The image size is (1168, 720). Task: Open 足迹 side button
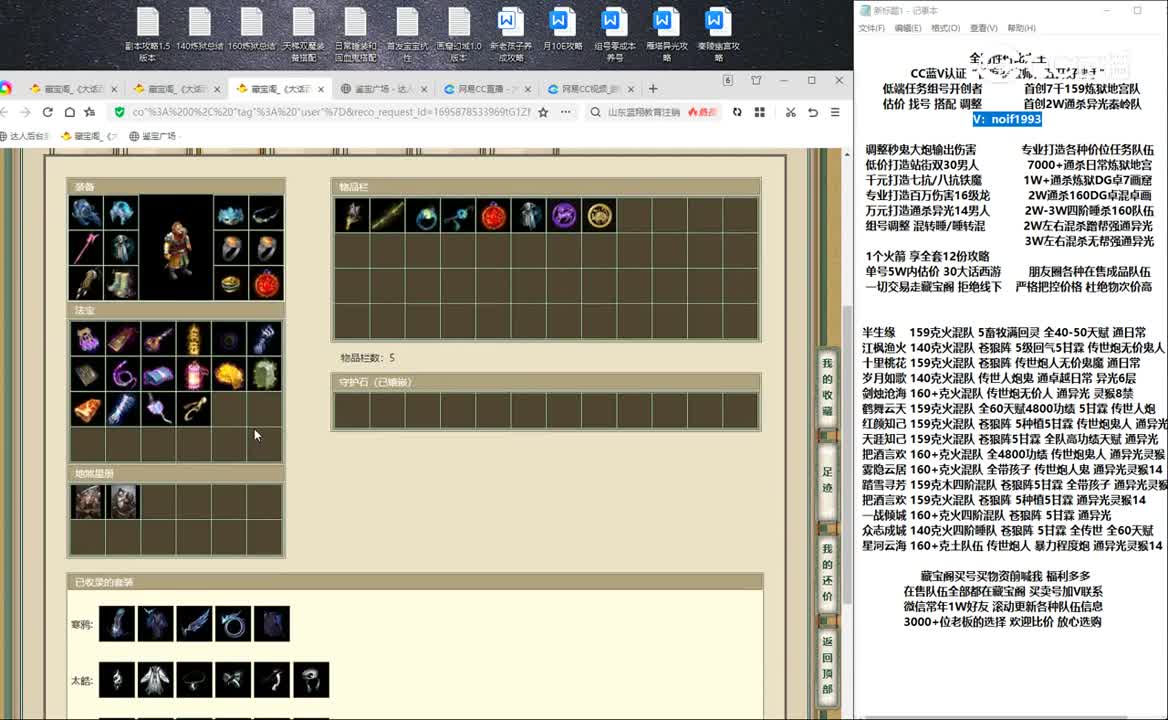click(x=827, y=480)
